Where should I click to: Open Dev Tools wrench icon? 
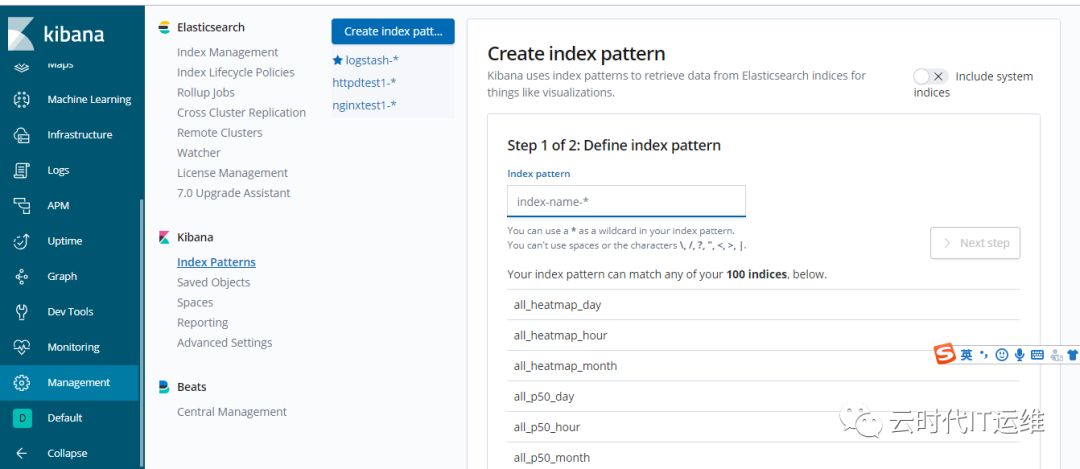(x=21, y=312)
